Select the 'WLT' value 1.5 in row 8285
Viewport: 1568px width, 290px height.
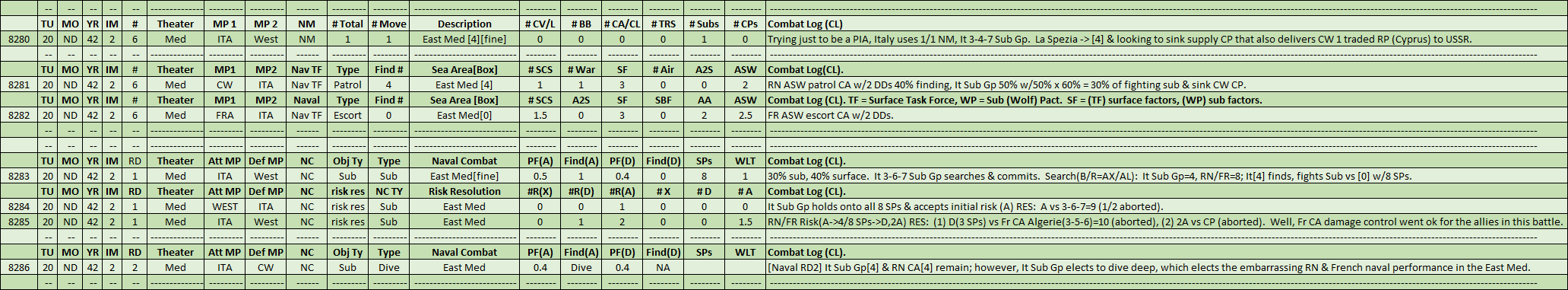click(745, 221)
